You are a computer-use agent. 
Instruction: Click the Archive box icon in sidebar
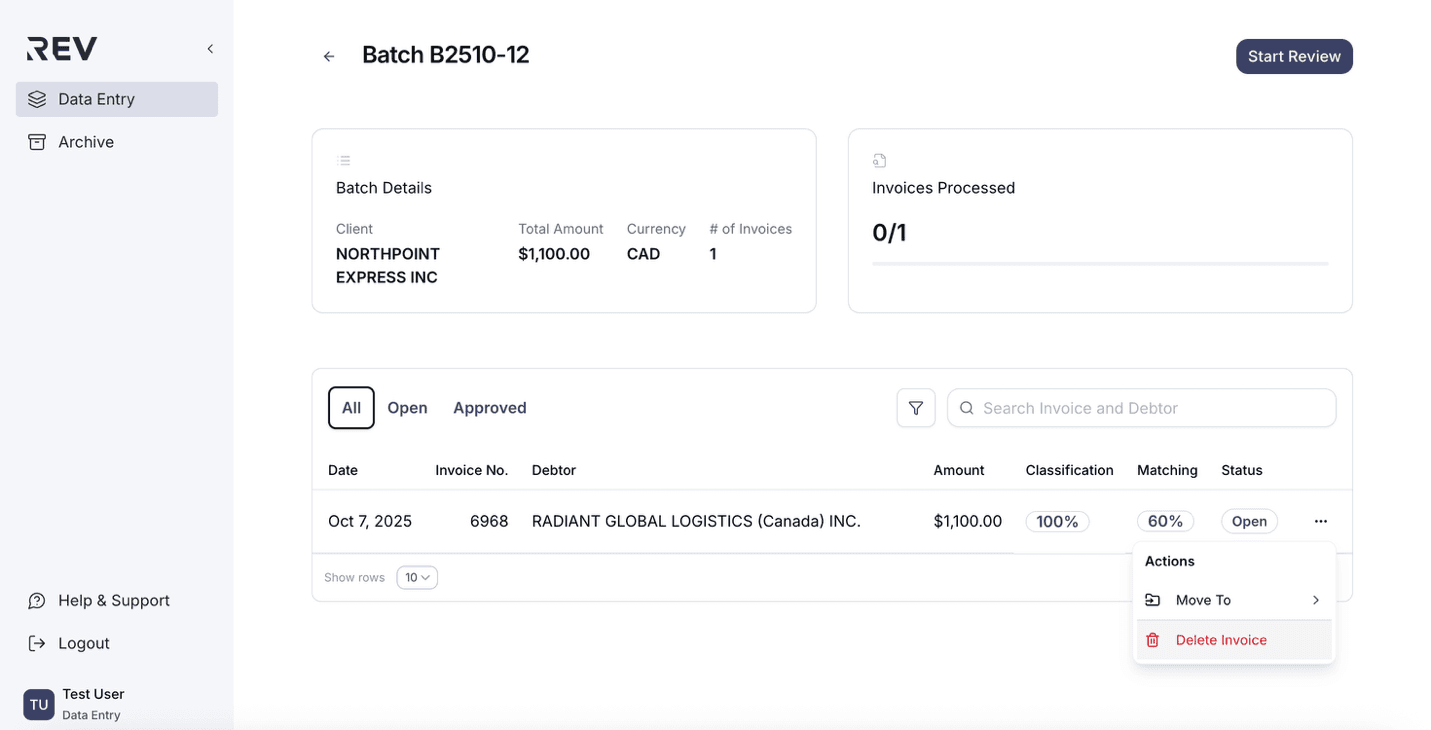coord(37,142)
